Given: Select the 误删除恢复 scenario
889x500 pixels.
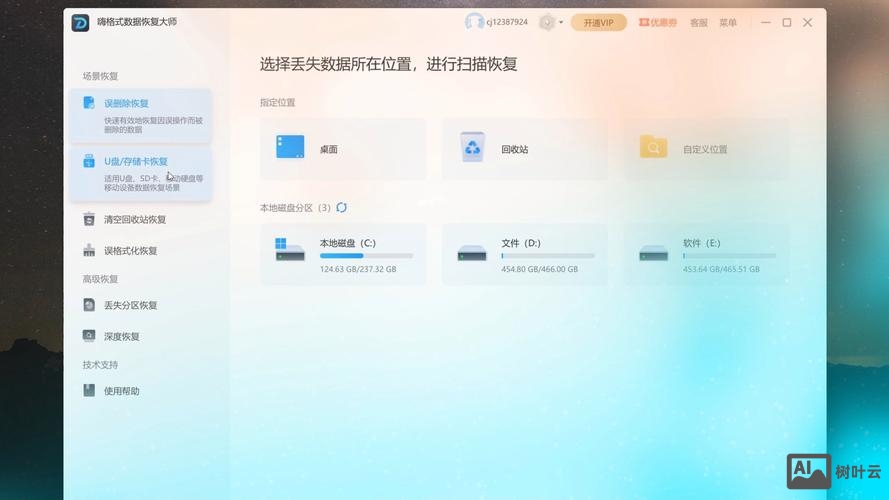Looking at the screenshot, I should (x=141, y=116).
